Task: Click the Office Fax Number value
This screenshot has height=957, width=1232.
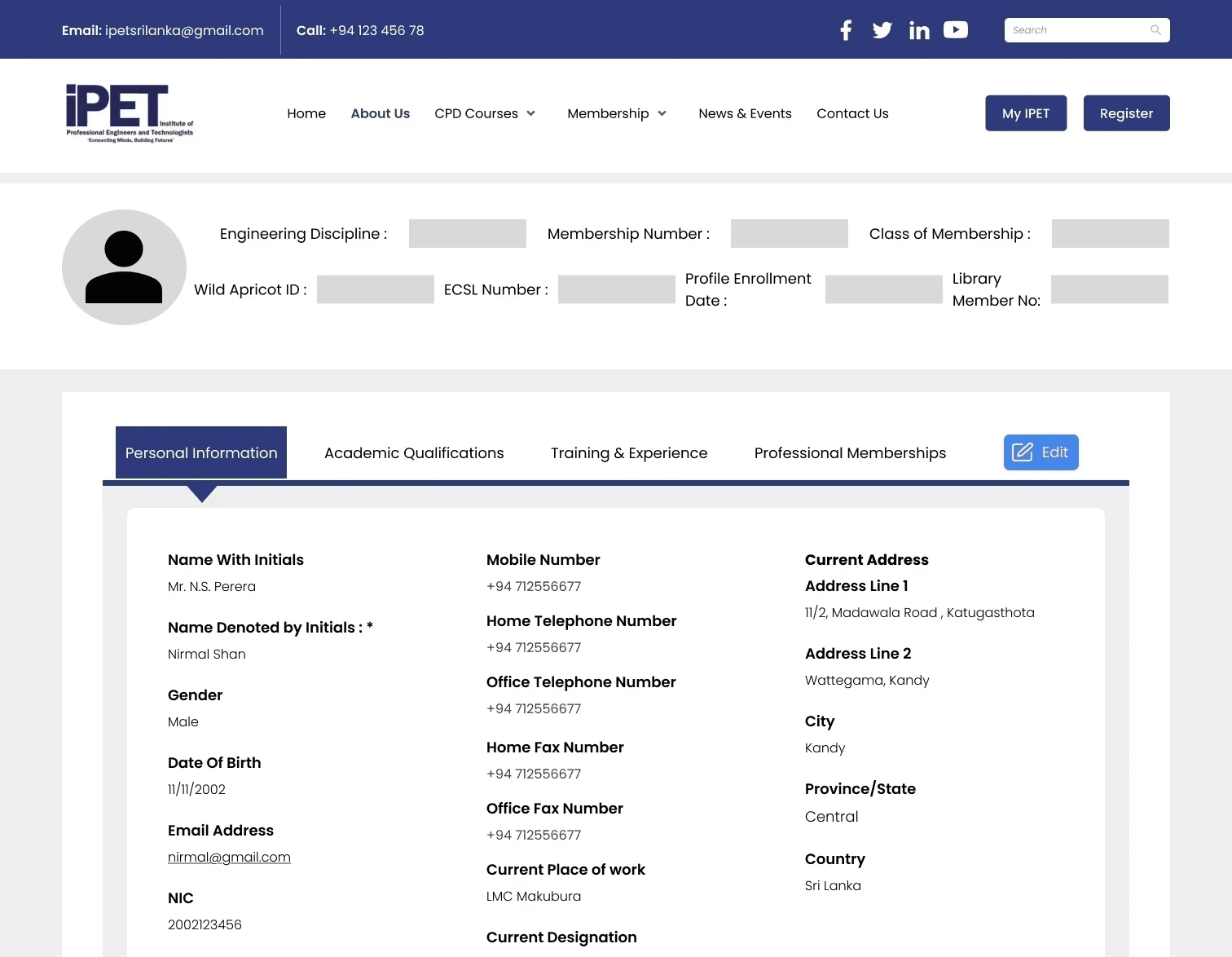Action: (x=534, y=835)
